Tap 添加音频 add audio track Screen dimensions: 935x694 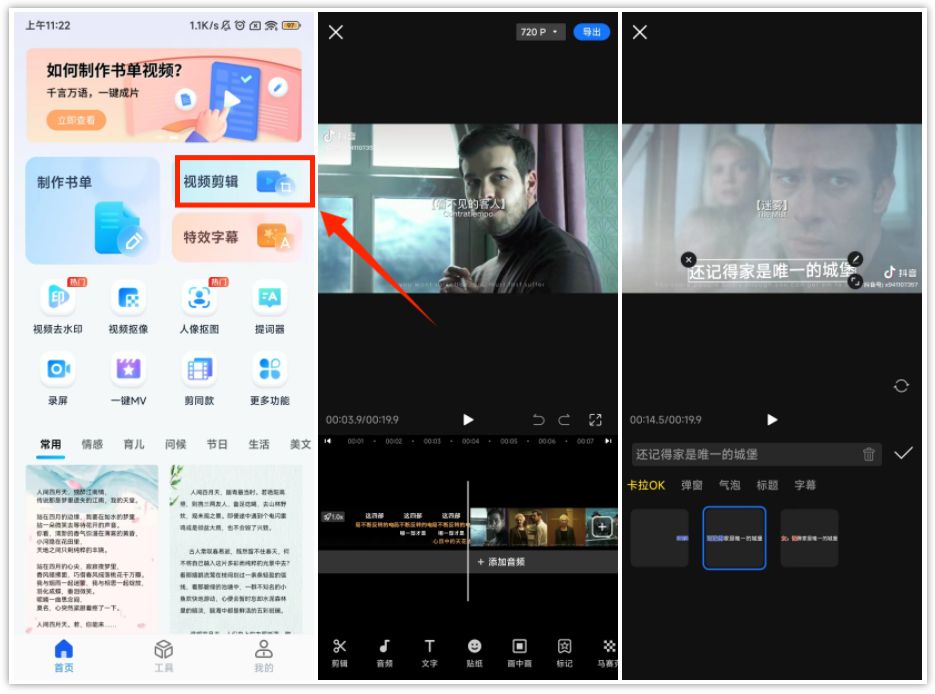501,562
